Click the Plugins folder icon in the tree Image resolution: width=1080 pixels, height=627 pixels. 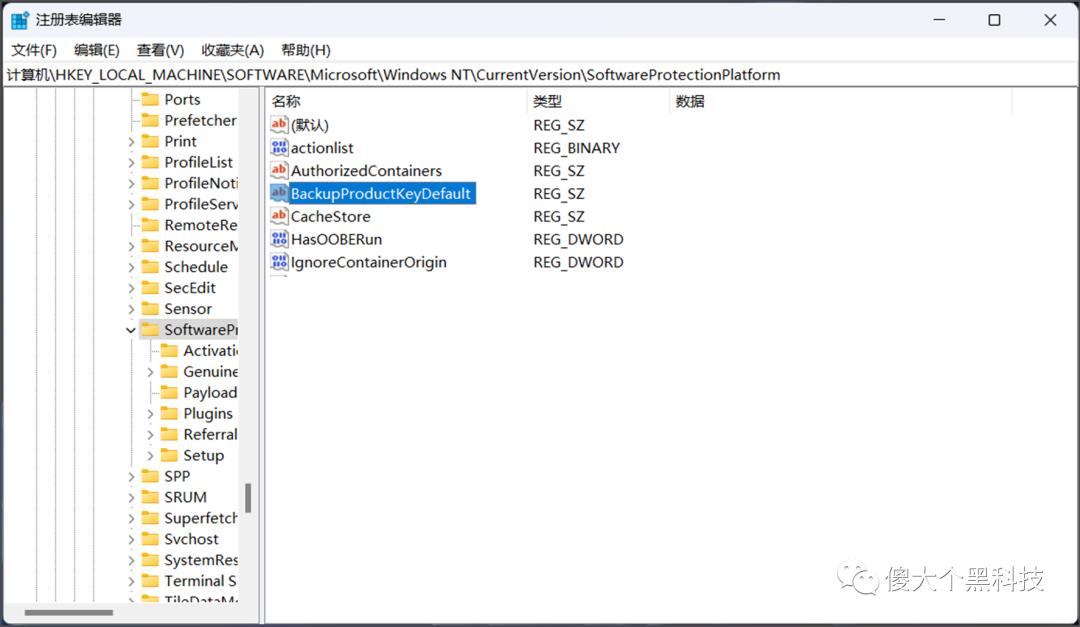168,413
